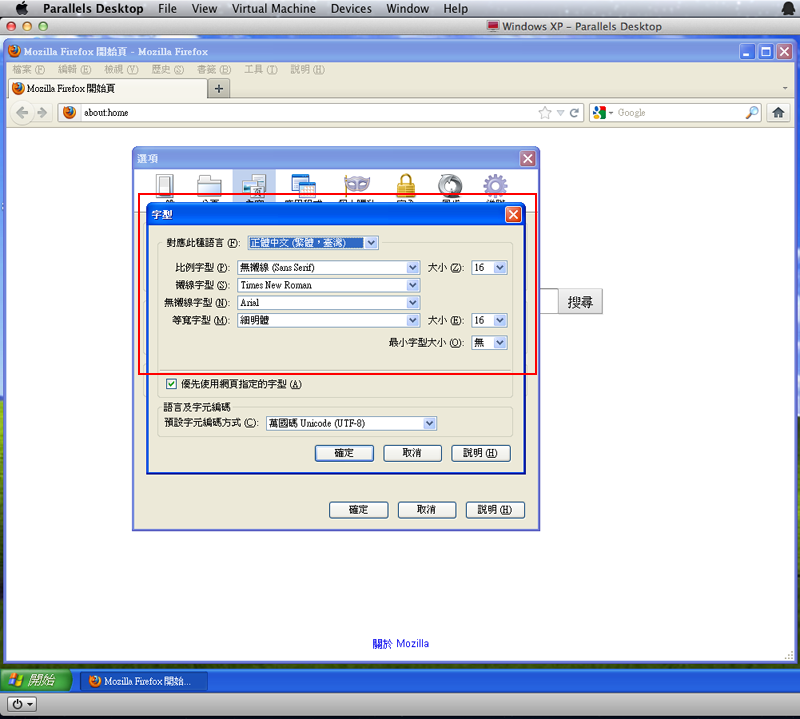The image size is (800, 719).
Task: Open the Sync panel icon
Action: 449,185
